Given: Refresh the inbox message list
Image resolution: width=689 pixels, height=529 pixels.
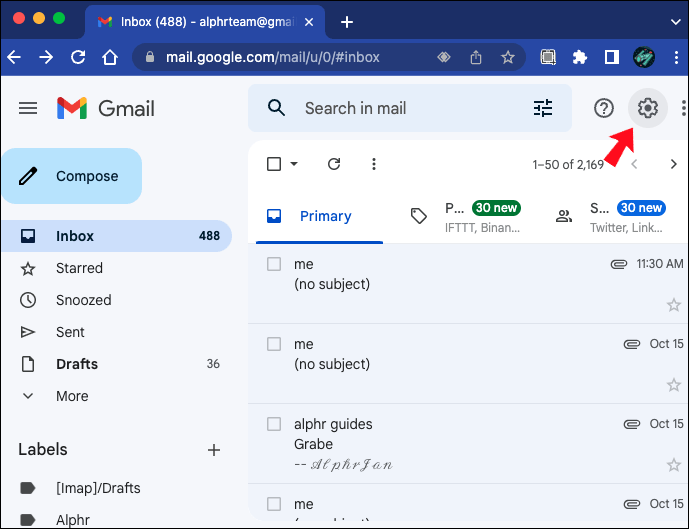Looking at the screenshot, I should pos(334,164).
